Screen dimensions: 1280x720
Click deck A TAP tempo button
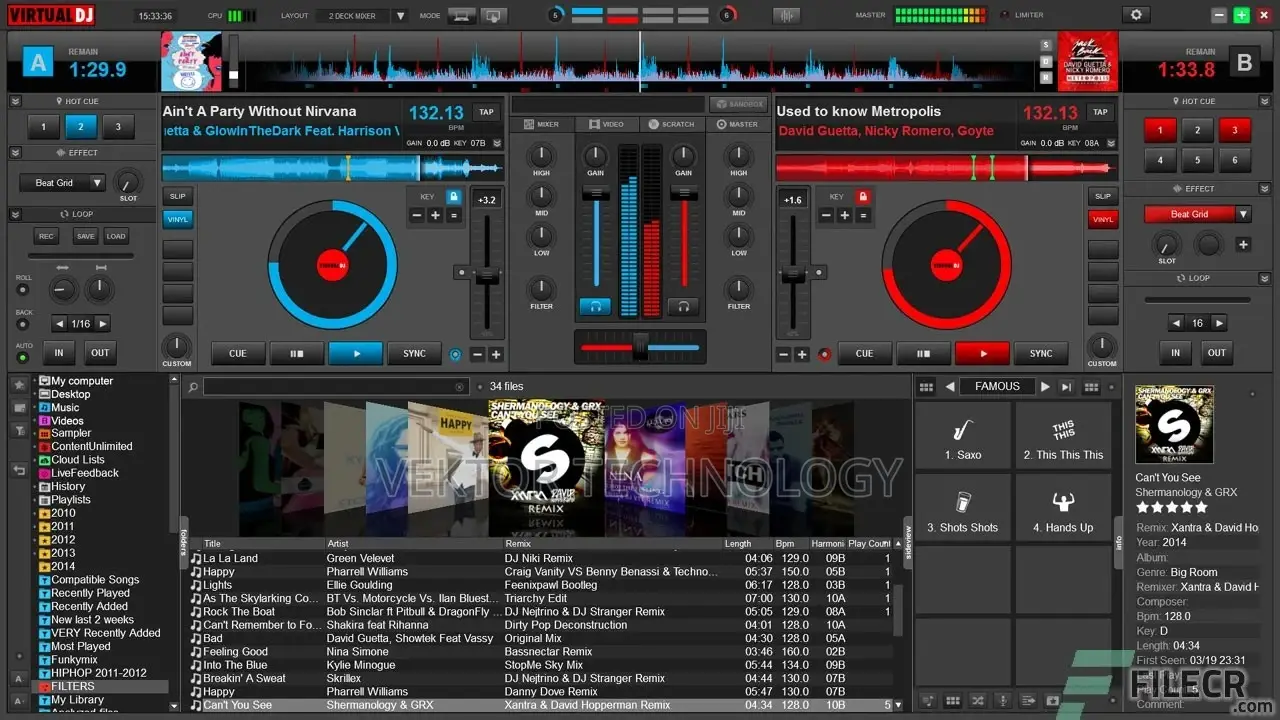pos(486,112)
